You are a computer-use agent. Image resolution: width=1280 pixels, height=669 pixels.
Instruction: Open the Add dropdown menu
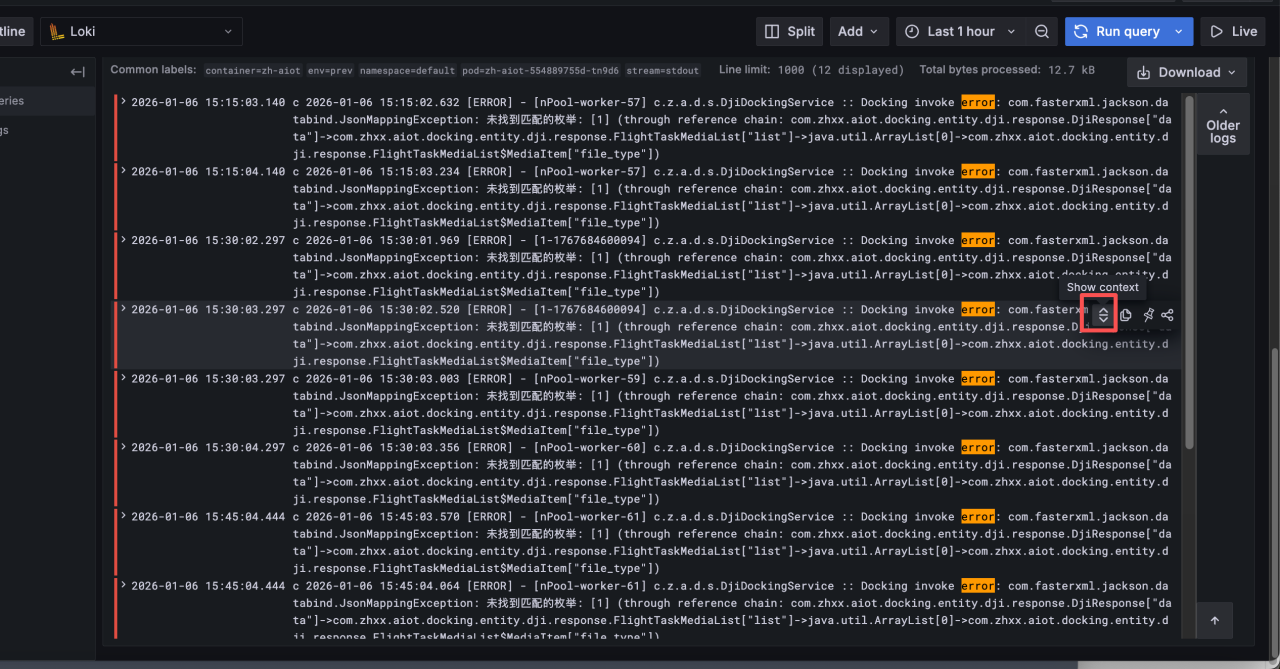tap(859, 32)
